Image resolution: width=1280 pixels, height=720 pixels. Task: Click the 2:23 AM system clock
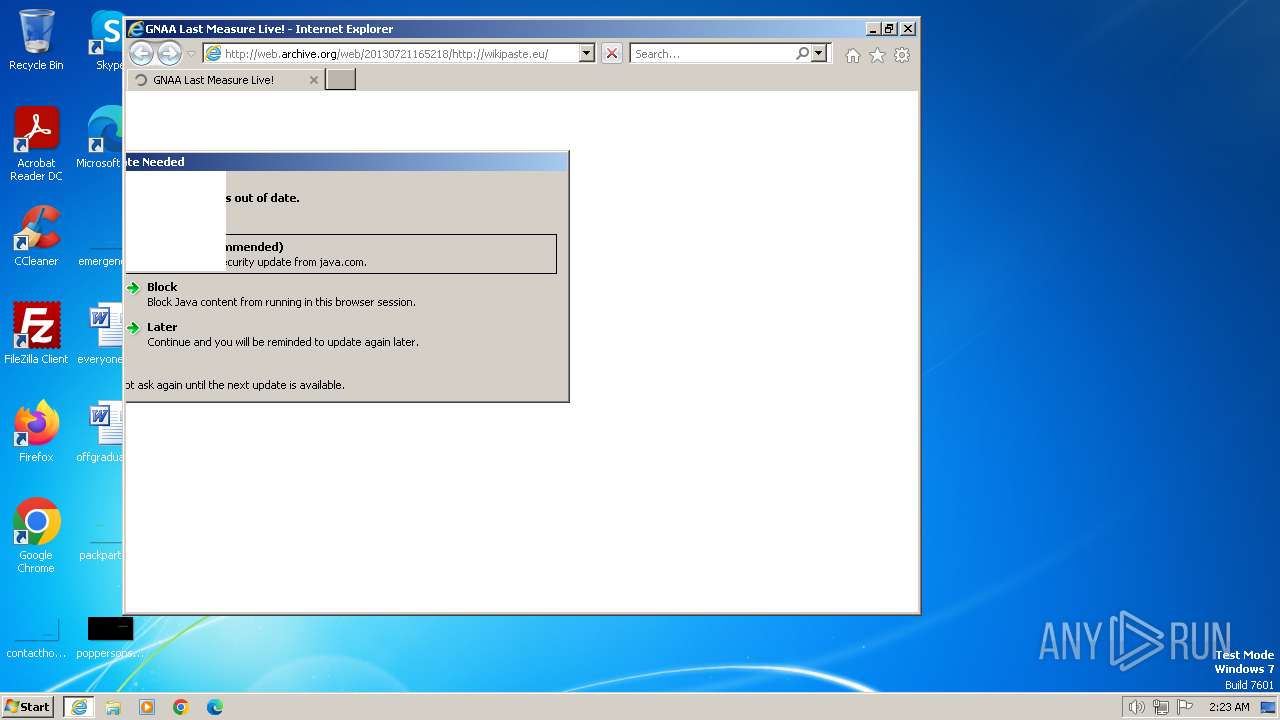coord(1229,707)
